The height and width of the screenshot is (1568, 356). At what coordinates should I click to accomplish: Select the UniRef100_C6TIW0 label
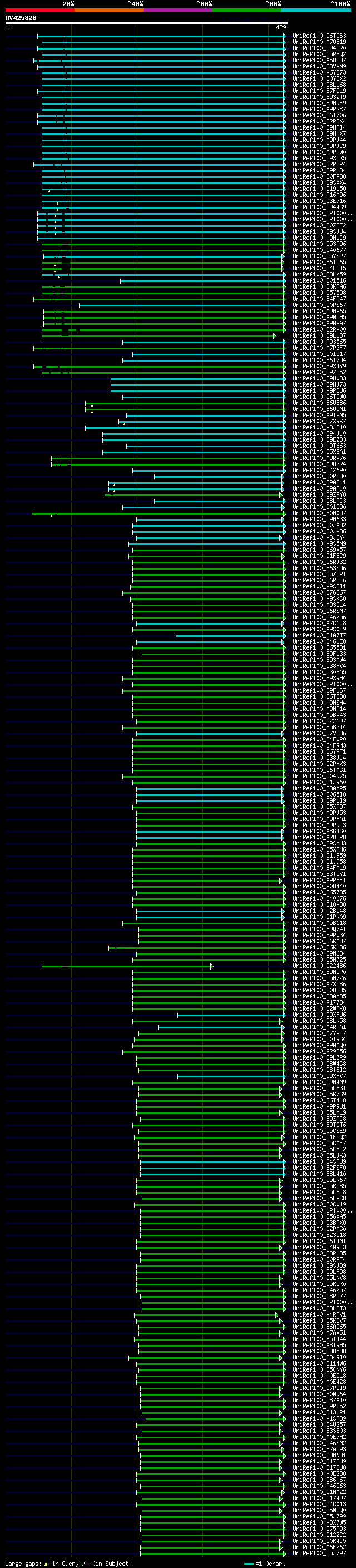[x=319, y=397]
